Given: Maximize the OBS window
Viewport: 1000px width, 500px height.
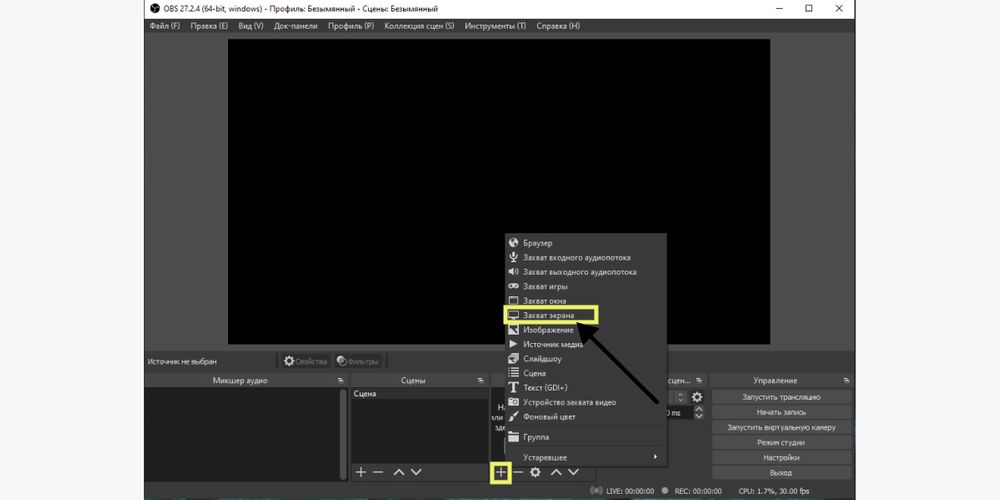Looking at the screenshot, I should click(x=809, y=9).
